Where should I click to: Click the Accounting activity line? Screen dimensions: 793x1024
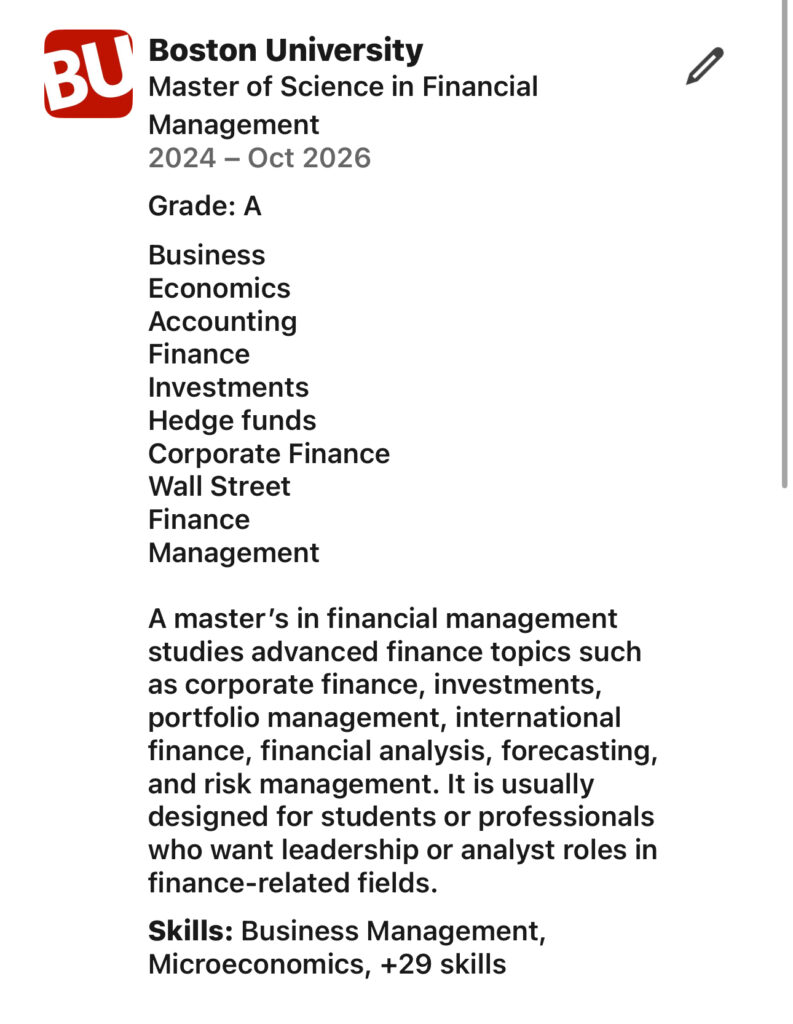coord(222,322)
